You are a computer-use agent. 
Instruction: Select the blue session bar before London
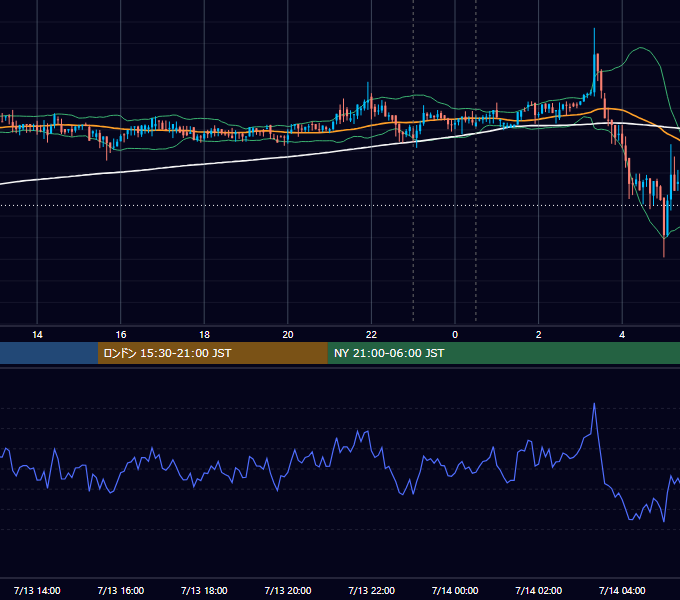(x=49, y=353)
